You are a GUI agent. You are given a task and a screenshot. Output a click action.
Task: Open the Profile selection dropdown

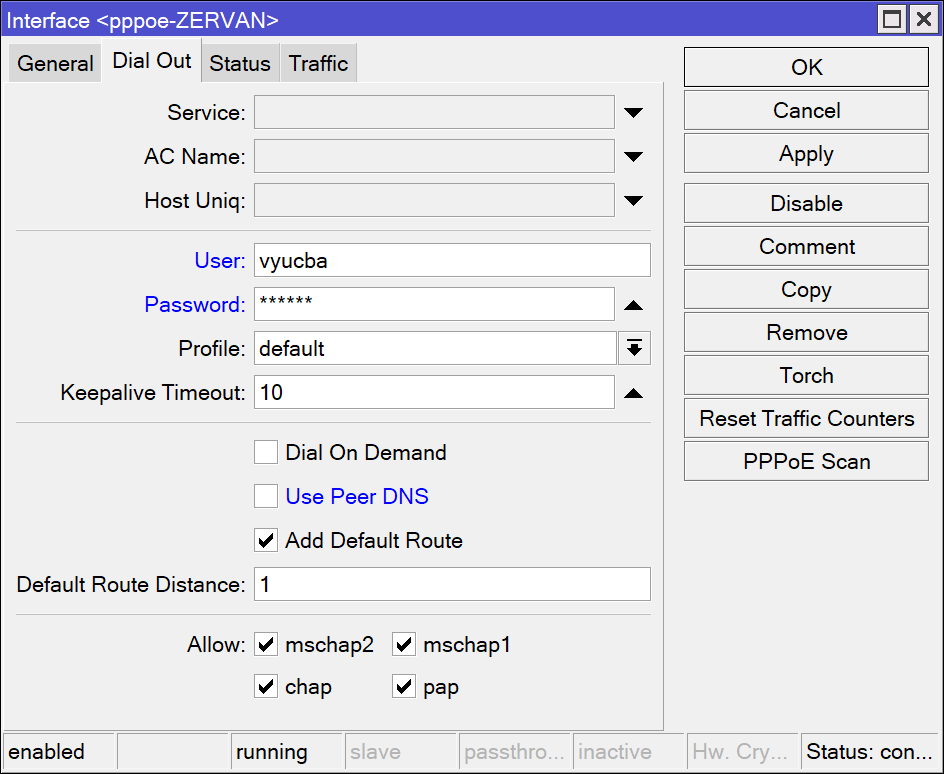[634, 348]
